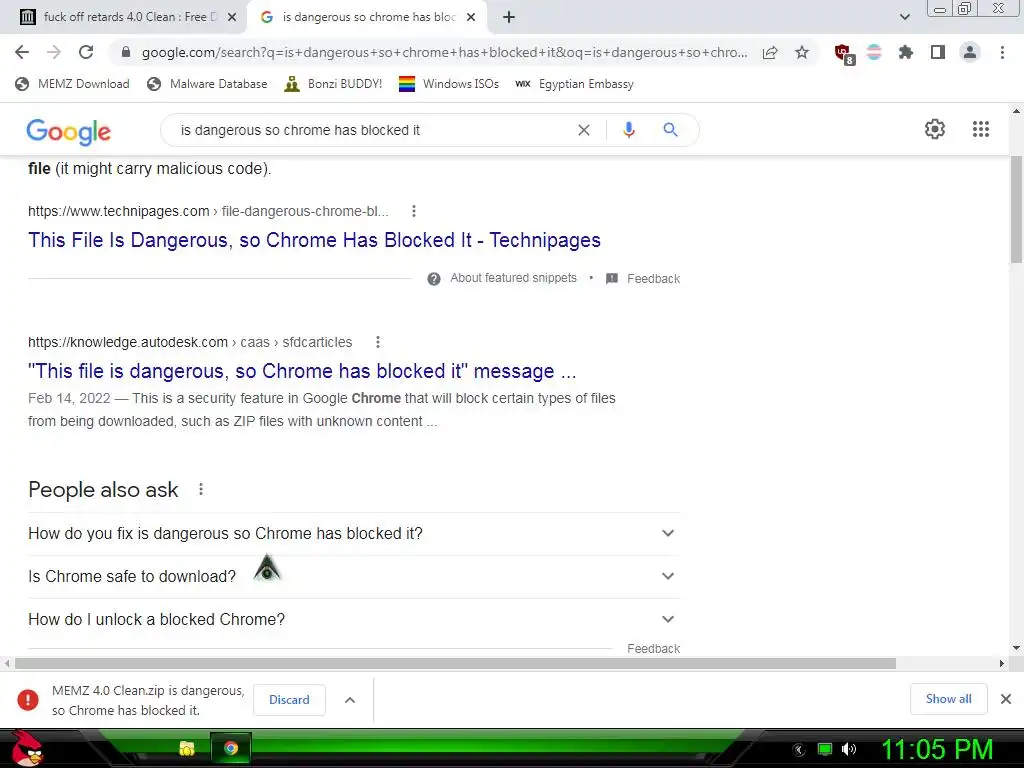Open the Technipages result title link
Viewport: 1024px width, 768px height.
(314, 240)
